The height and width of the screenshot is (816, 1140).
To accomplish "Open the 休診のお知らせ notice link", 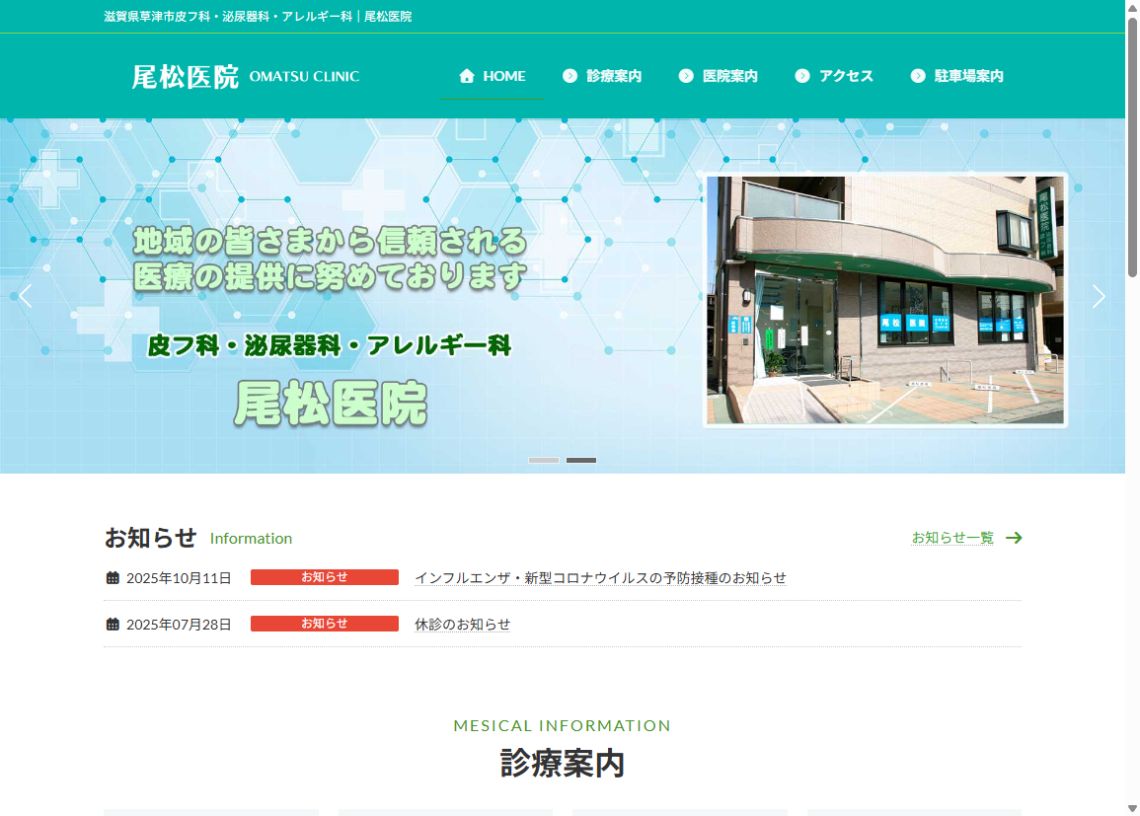I will coord(462,624).
